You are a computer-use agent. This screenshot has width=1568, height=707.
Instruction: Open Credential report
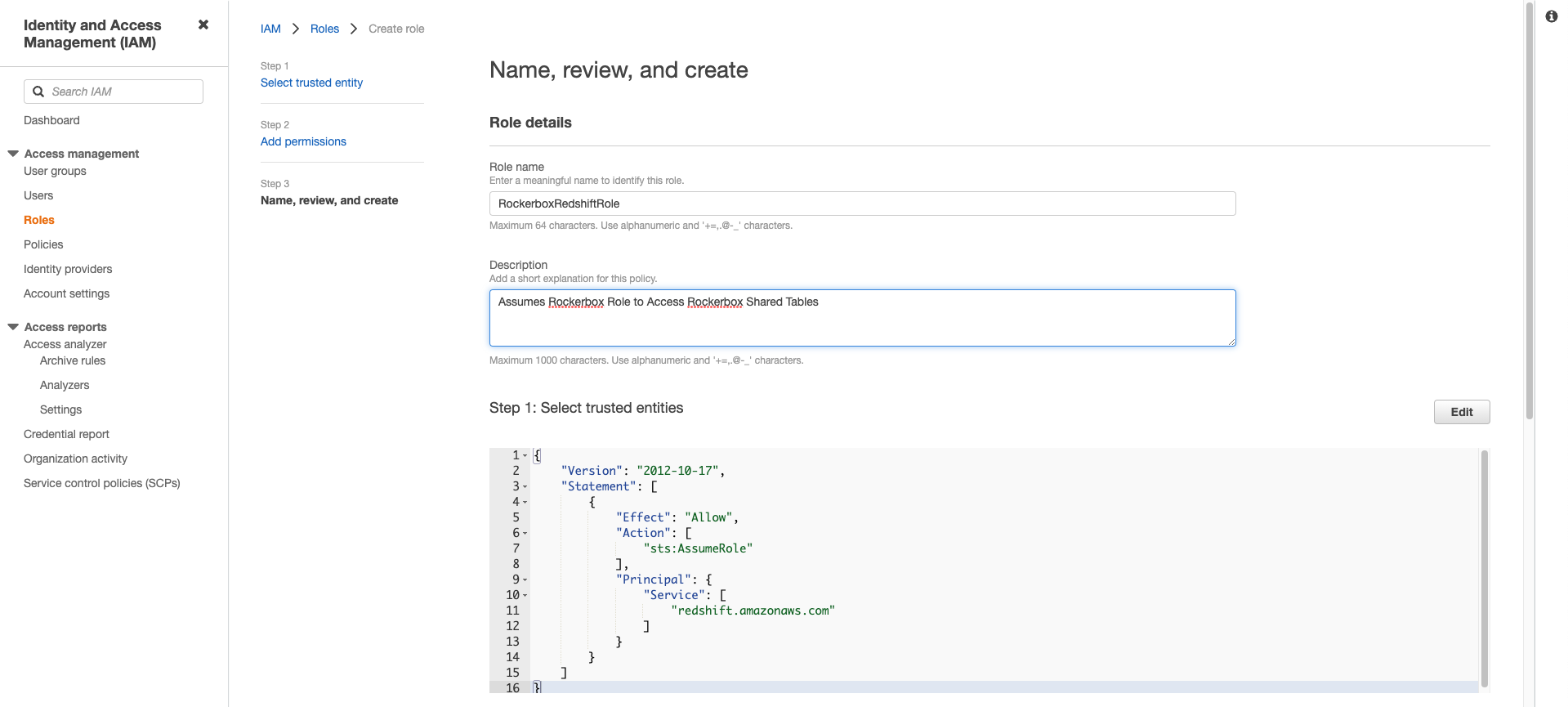pos(66,434)
